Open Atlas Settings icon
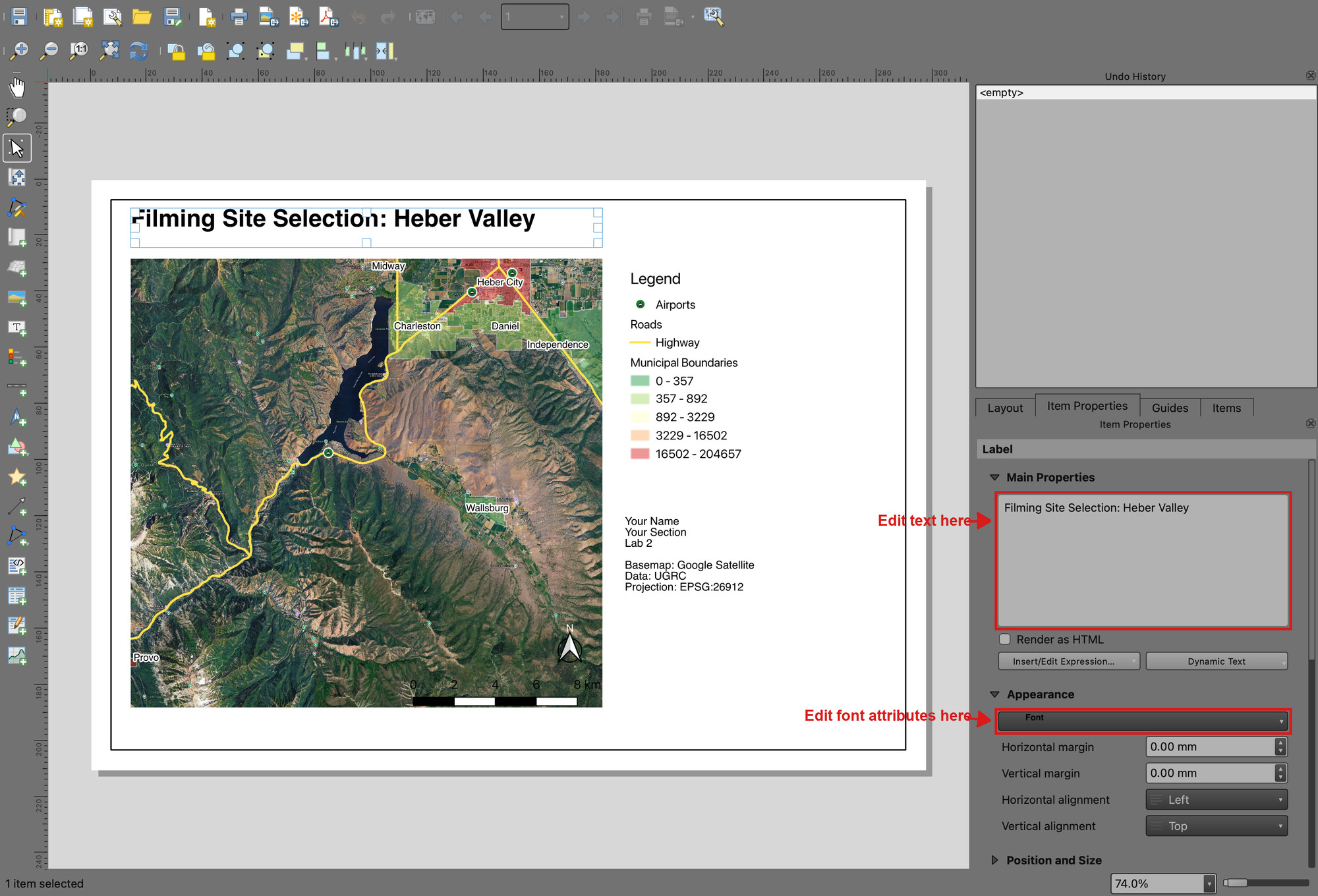 [714, 16]
